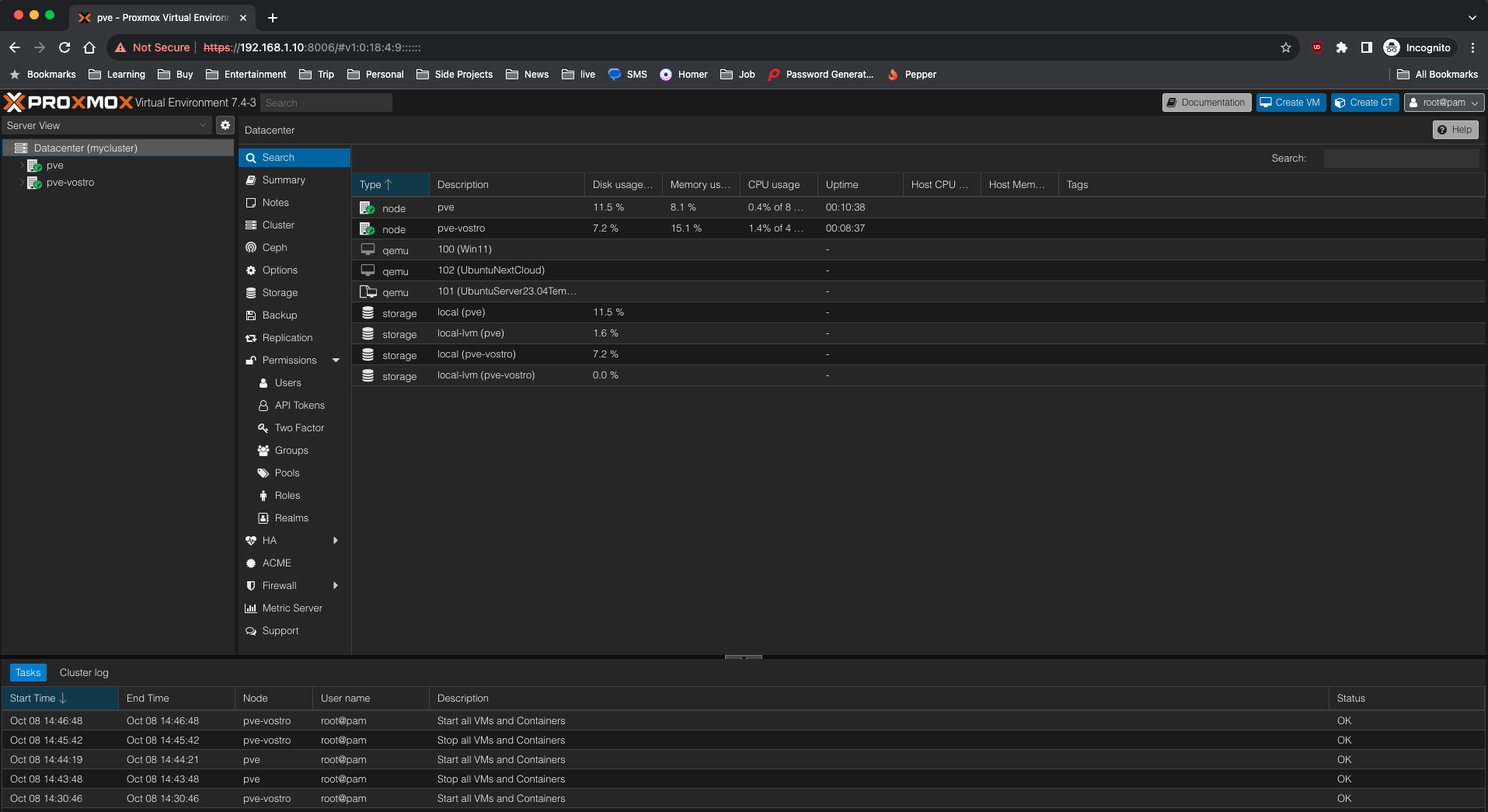Expand the pve-vostro node in tree
Image resolution: width=1488 pixels, height=812 pixels.
[22, 183]
